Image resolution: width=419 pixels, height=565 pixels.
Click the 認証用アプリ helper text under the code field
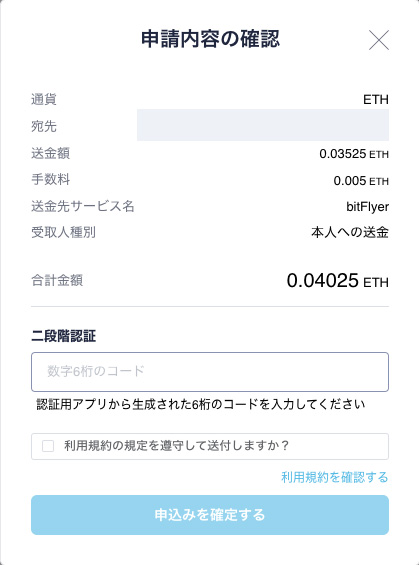(x=201, y=405)
